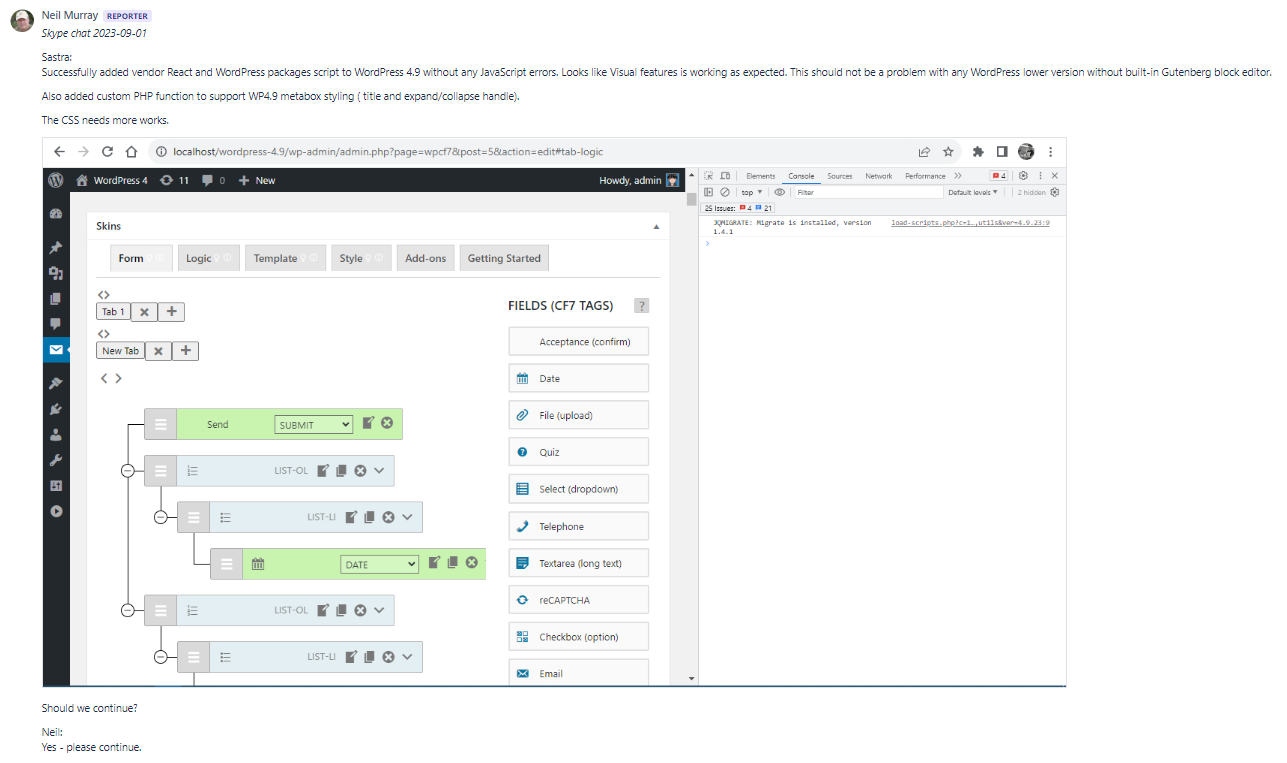Switch to the Logic tab
This screenshot has height=763, width=1287.
pyautogui.click(x=199, y=258)
